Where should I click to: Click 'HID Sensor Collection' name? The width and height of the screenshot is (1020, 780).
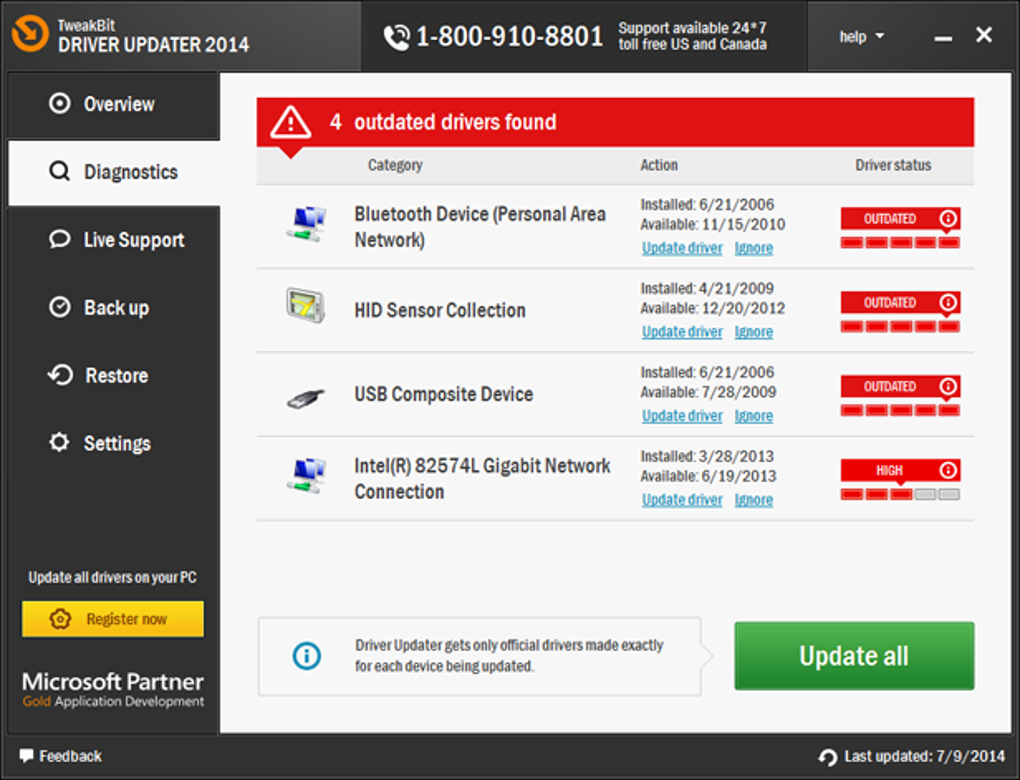point(440,310)
